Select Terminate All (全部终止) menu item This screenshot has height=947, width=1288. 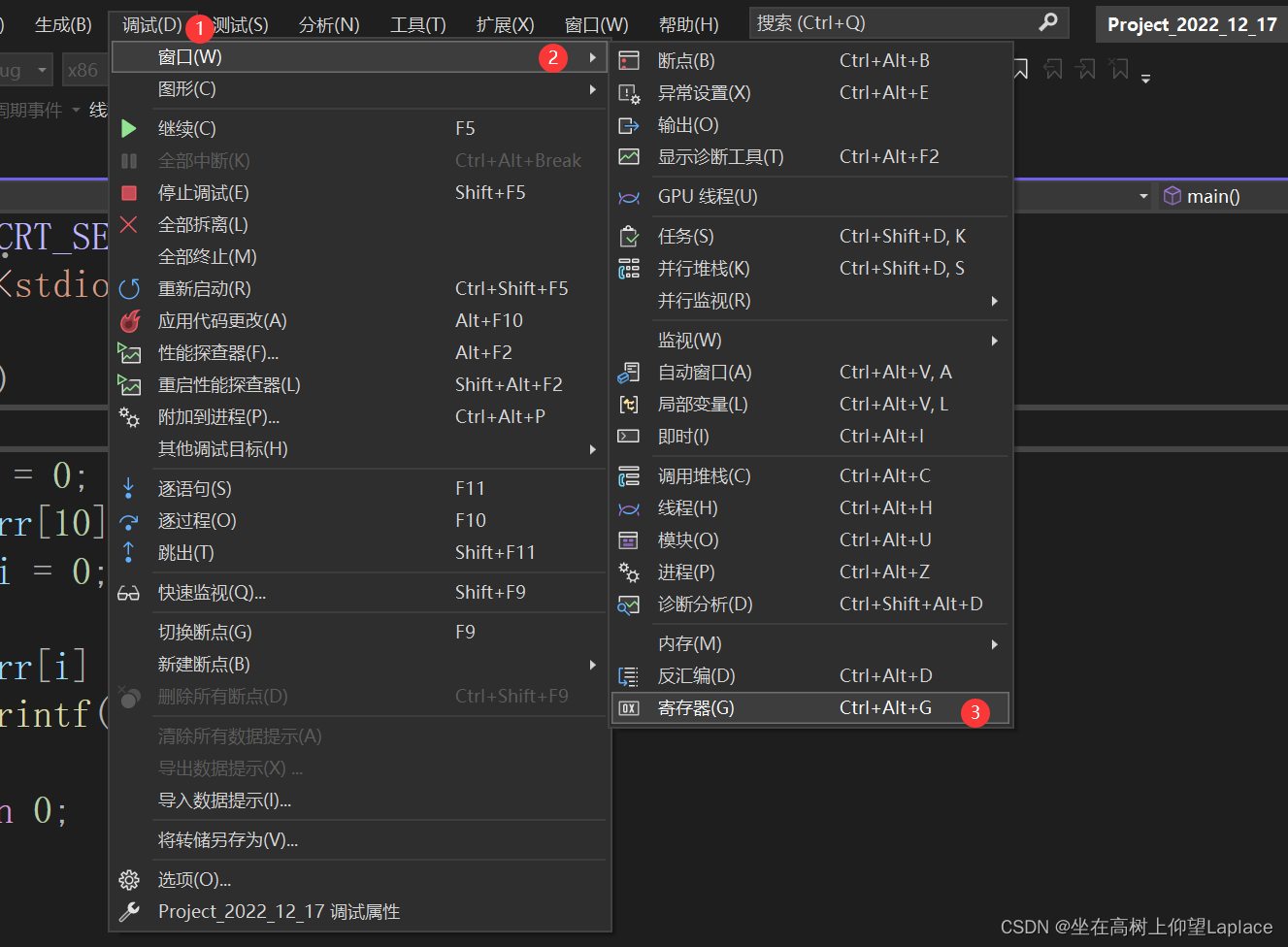click(x=359, y=257)
